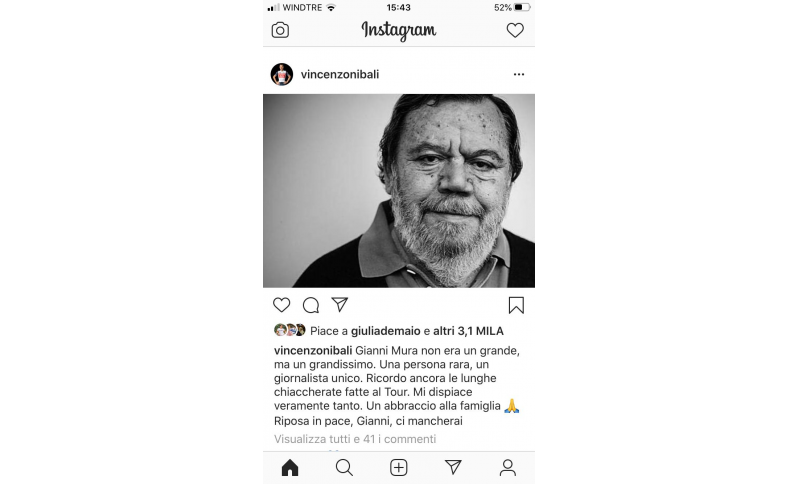Viewport: 800px width, 484px height.
Task: Tap the comment bubble icon
Action: tap(311, 305)
